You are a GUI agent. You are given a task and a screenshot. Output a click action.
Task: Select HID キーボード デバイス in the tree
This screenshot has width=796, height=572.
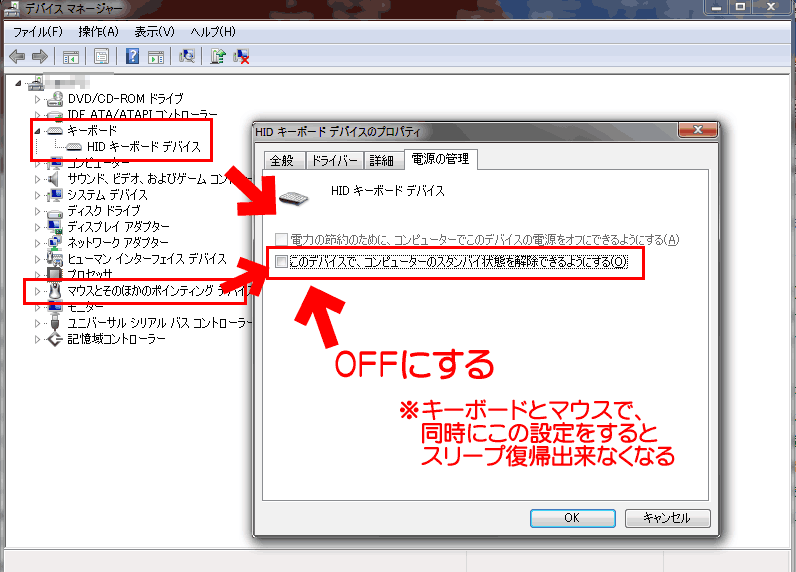[144, 147]
